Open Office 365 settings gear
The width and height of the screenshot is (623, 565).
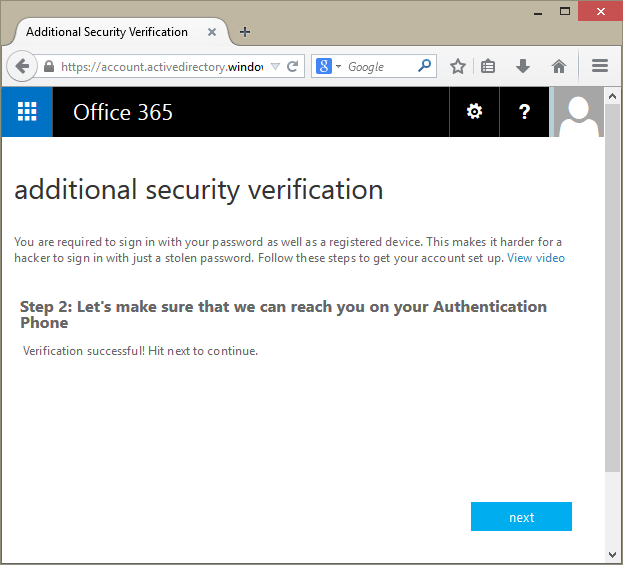(x=475, y=112)
